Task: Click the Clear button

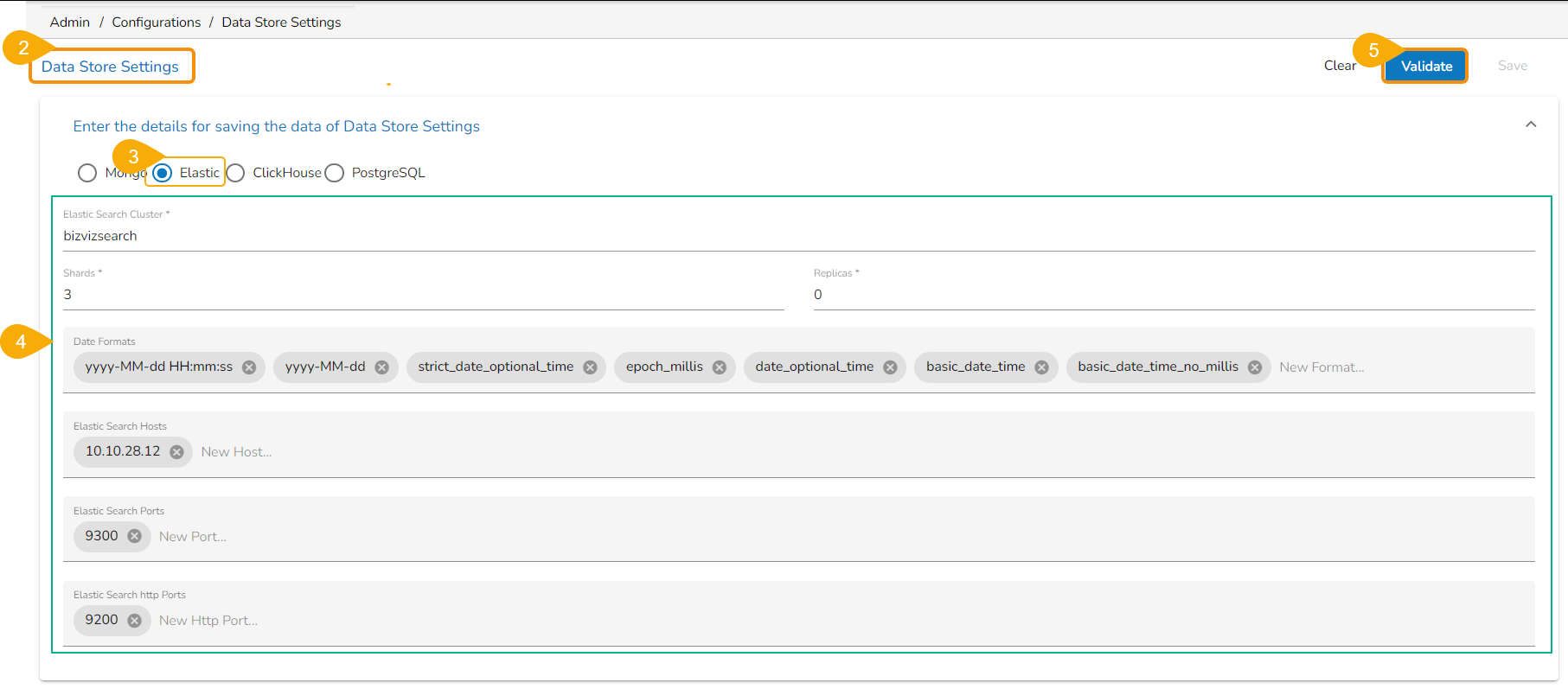Action: [x=1340, y=66]
